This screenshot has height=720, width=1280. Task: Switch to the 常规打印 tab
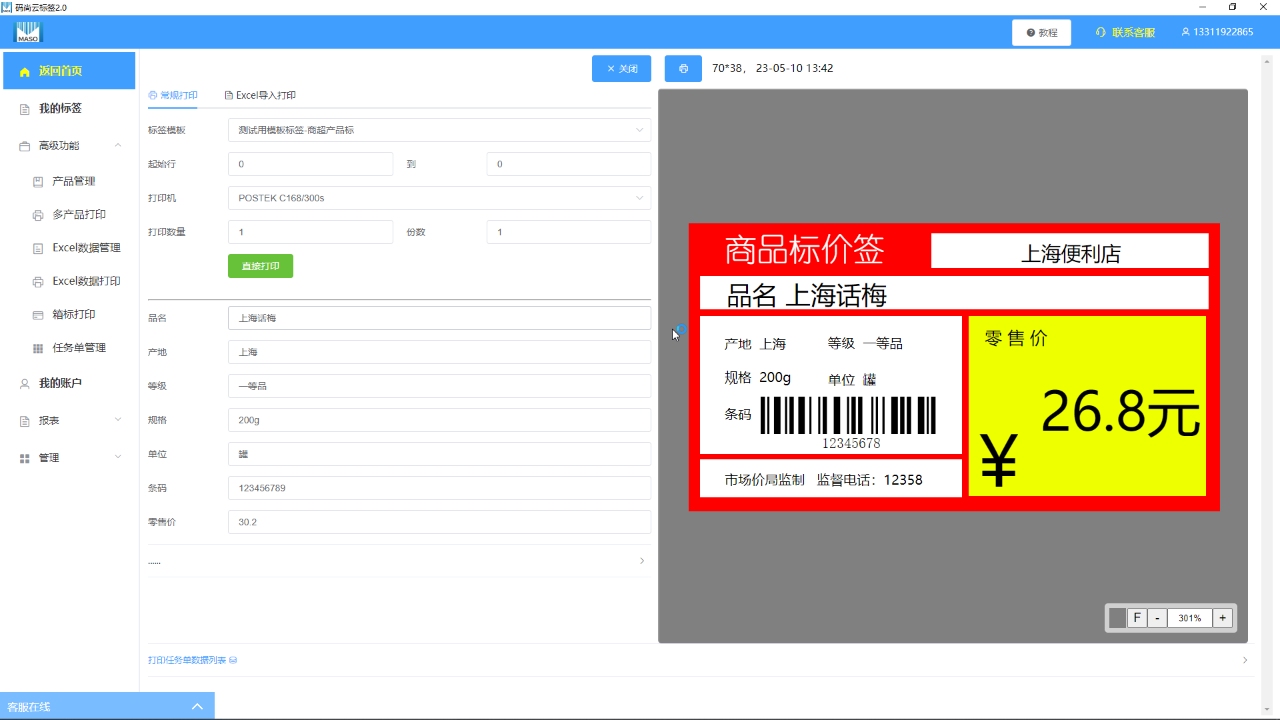pos(173,95)
